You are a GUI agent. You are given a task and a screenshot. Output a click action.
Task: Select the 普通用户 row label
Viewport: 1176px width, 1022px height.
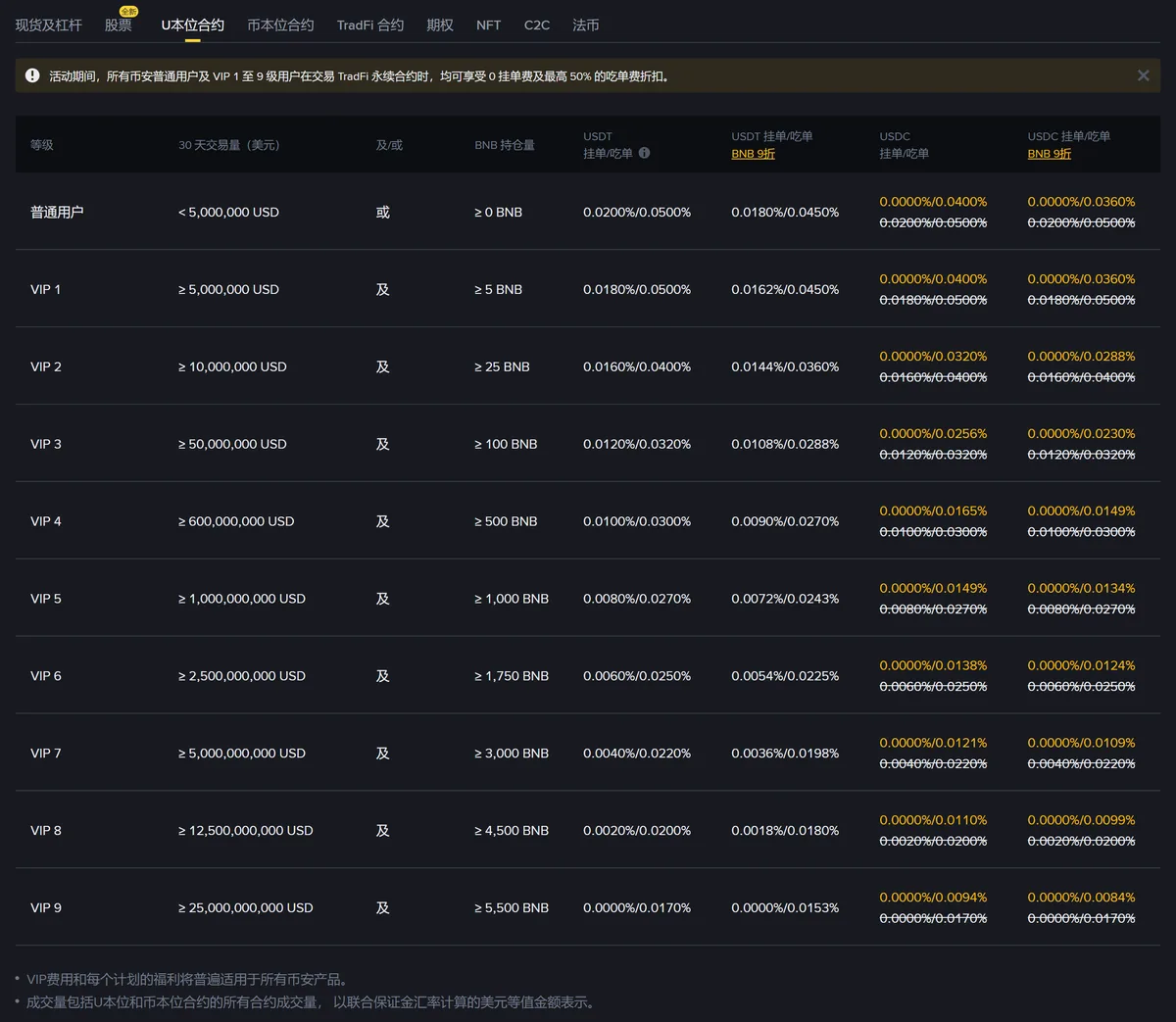click(57, 213)
